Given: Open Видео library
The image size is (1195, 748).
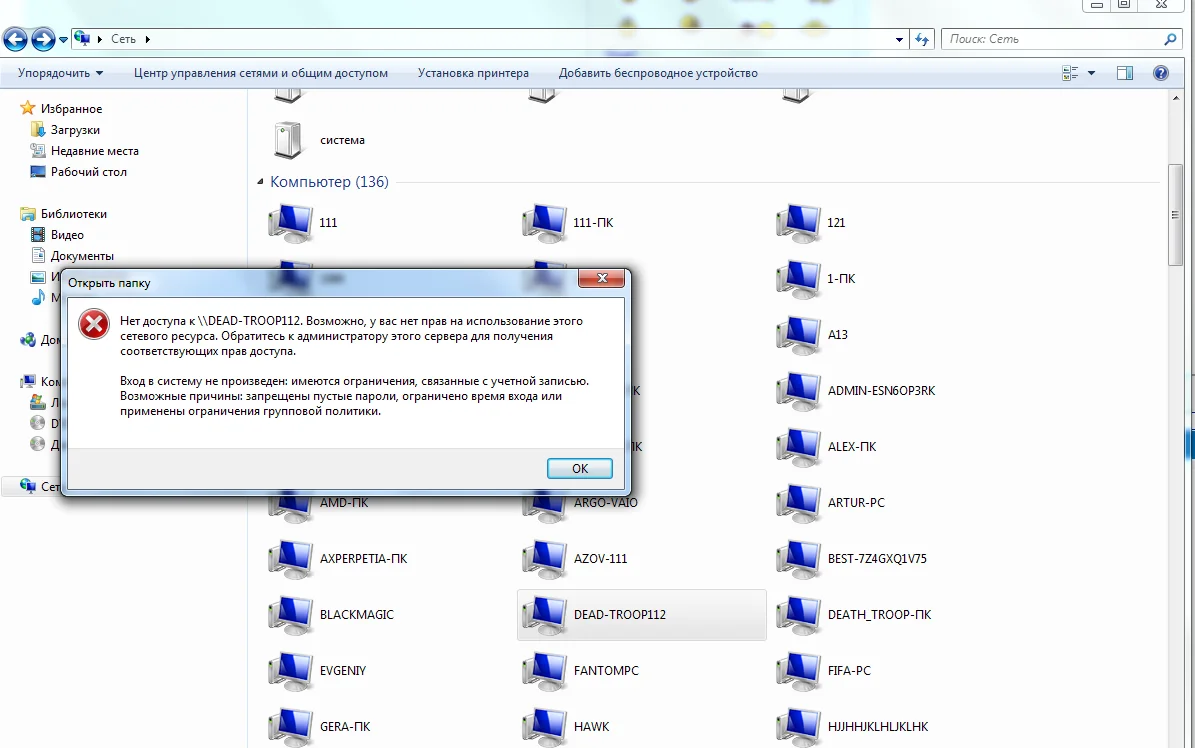Looking at the screenshot, I should point(57,235).
